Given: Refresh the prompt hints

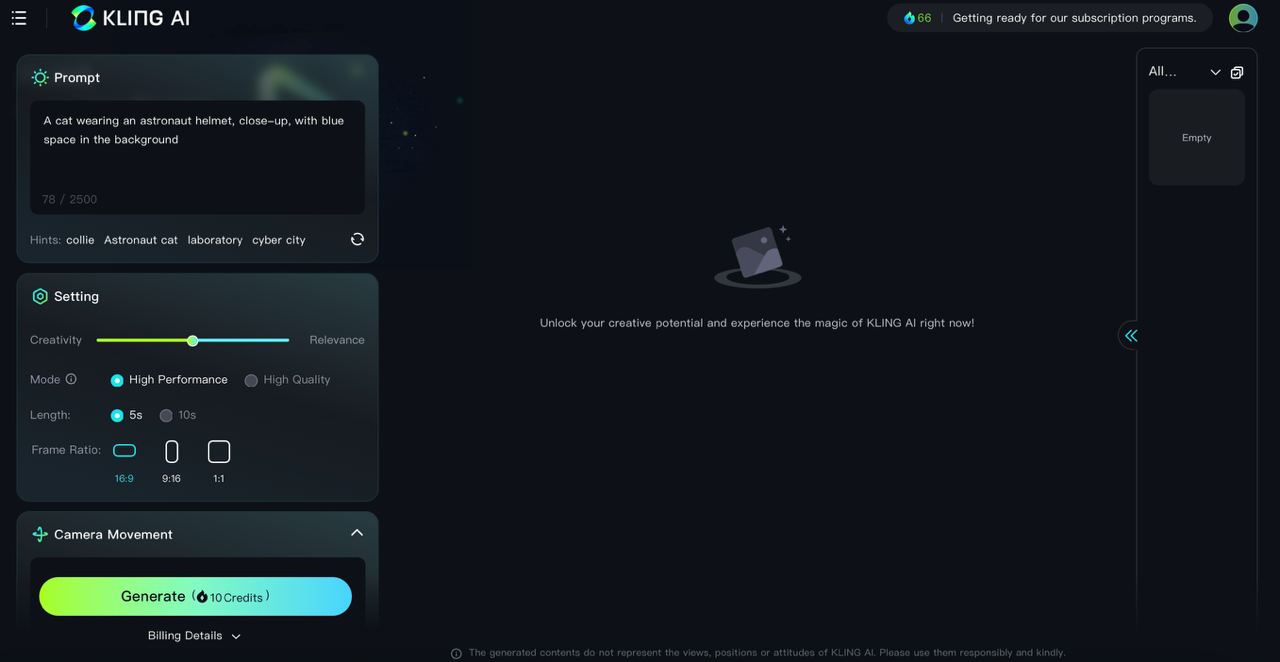Looking at the screenshot, I should pyautogui.click(x=357, y=239).
